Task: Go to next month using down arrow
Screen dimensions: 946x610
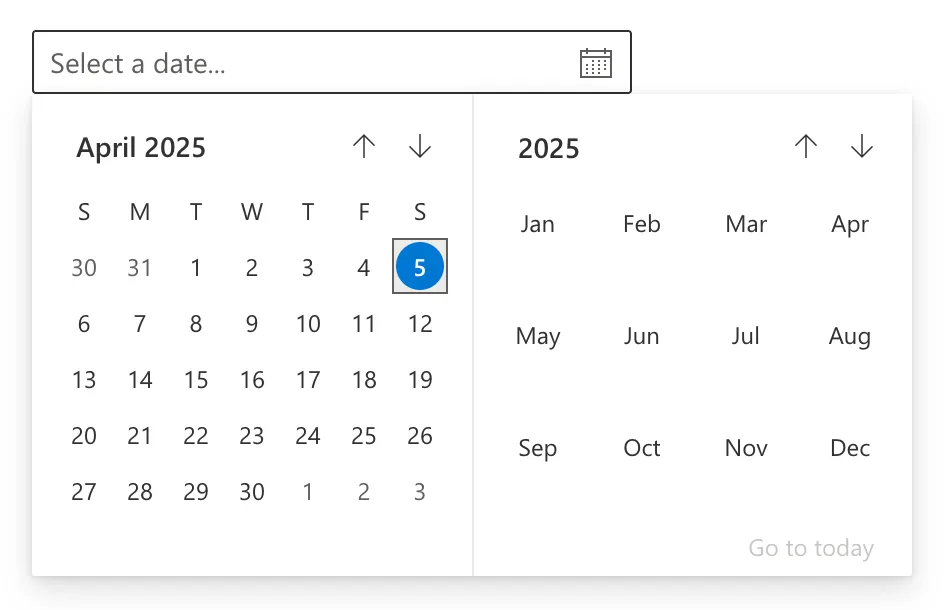Action: click(420, 147)
